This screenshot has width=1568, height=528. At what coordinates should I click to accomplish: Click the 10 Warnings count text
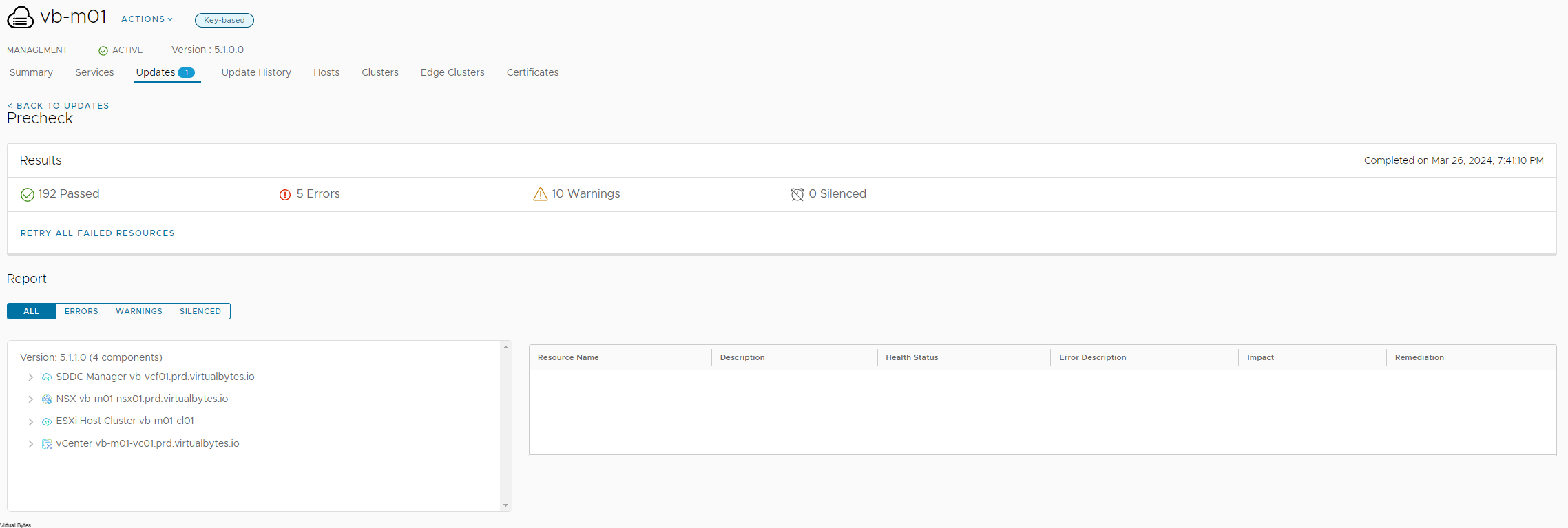[585, 194]
